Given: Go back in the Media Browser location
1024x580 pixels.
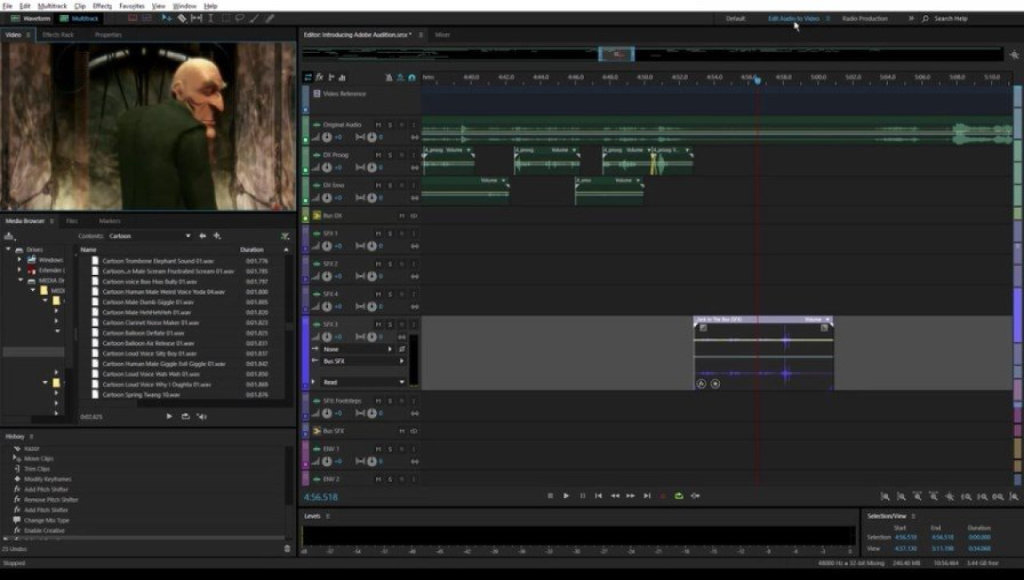Looking at the screenshot, I should click(202, 236).
